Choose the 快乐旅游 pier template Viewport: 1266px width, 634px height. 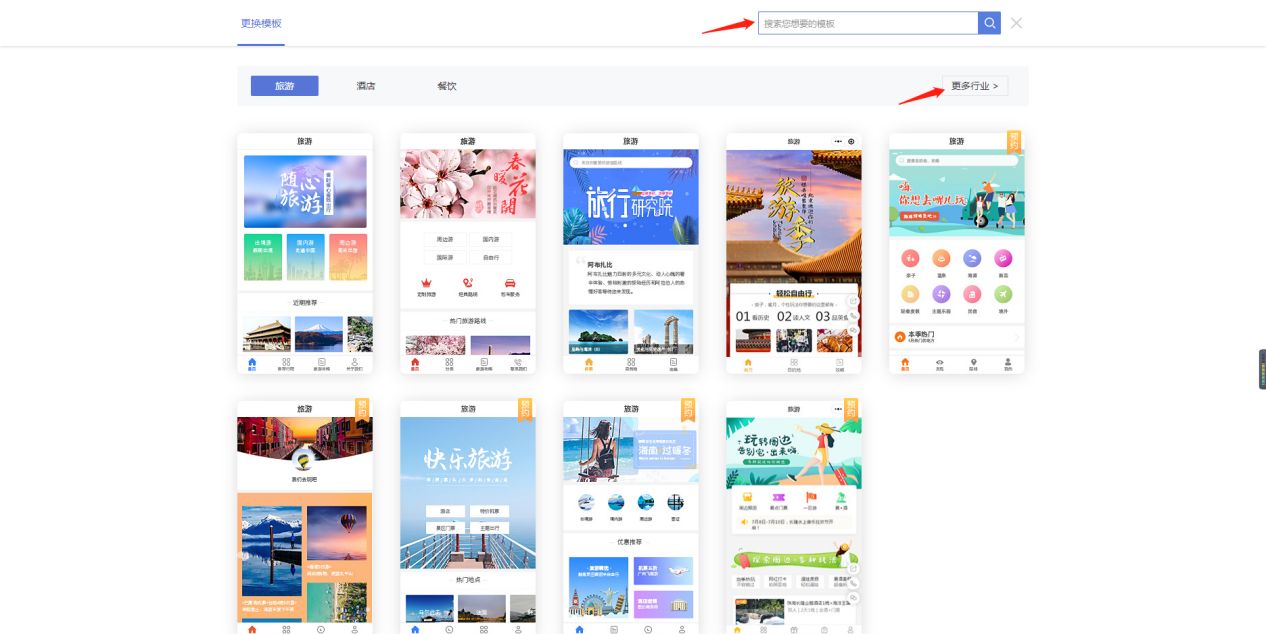point(468,517)
